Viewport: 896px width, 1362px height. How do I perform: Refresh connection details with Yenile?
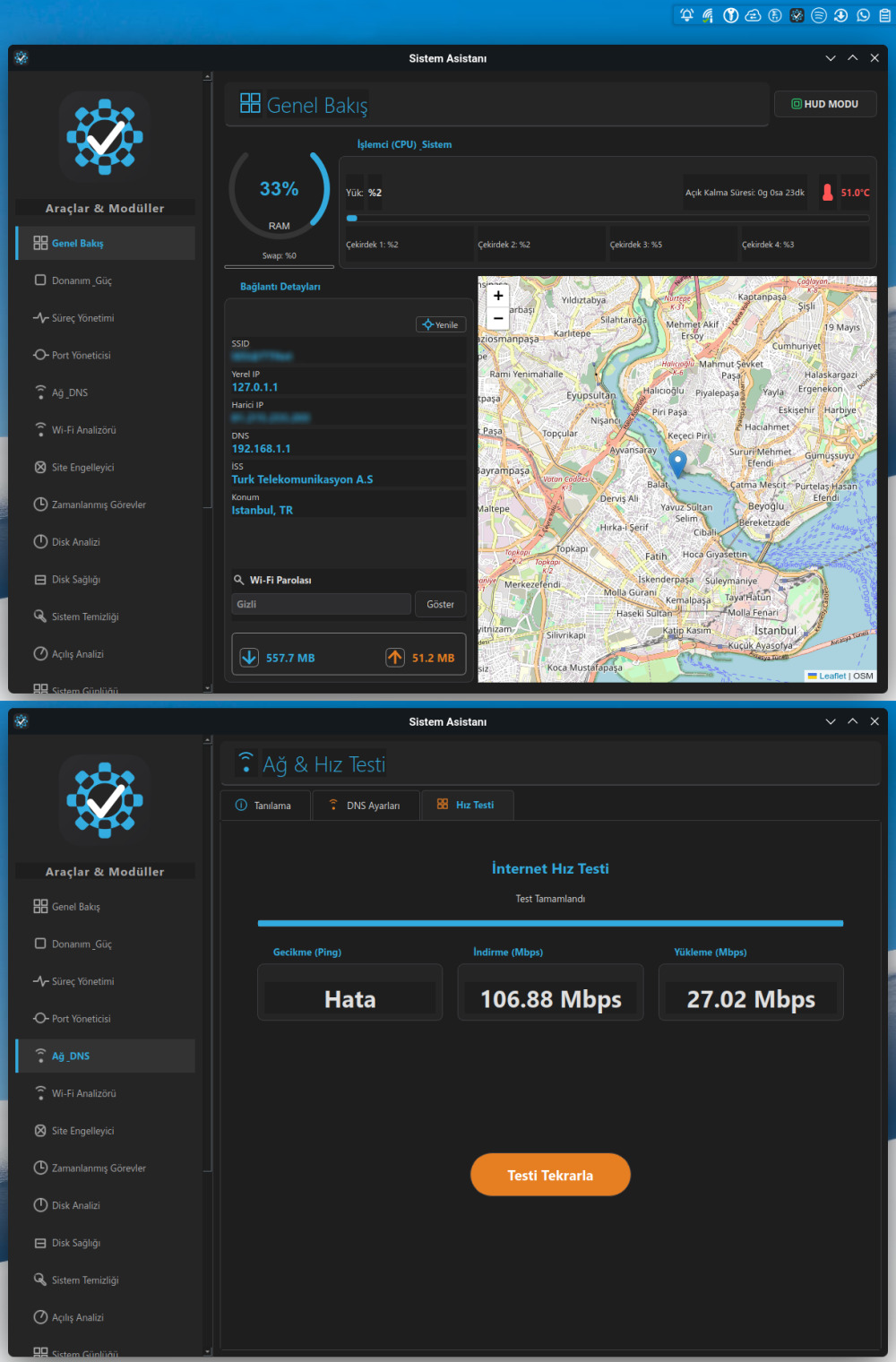(x=441, y=324)
